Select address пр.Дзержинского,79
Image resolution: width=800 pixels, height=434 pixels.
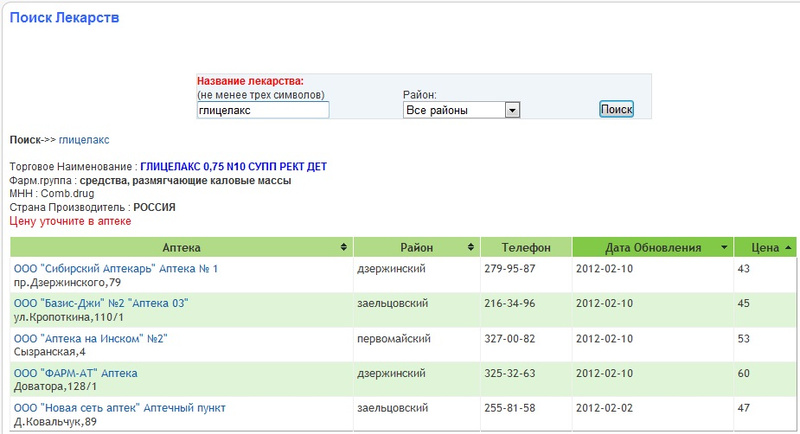[67, 283]
